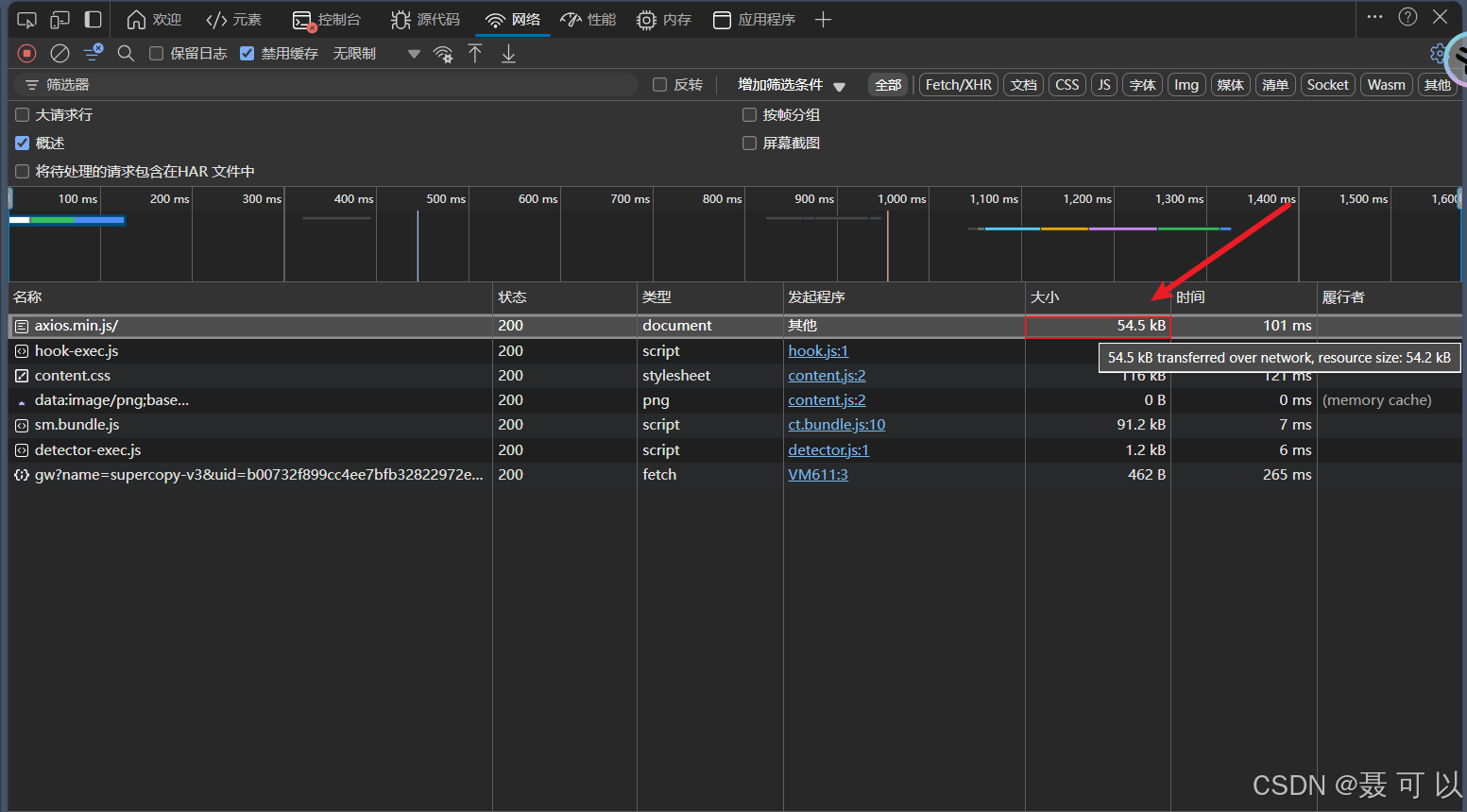1467x812 pixels.
Task: Open content.js:2 link for content.css
Action: 827,376
